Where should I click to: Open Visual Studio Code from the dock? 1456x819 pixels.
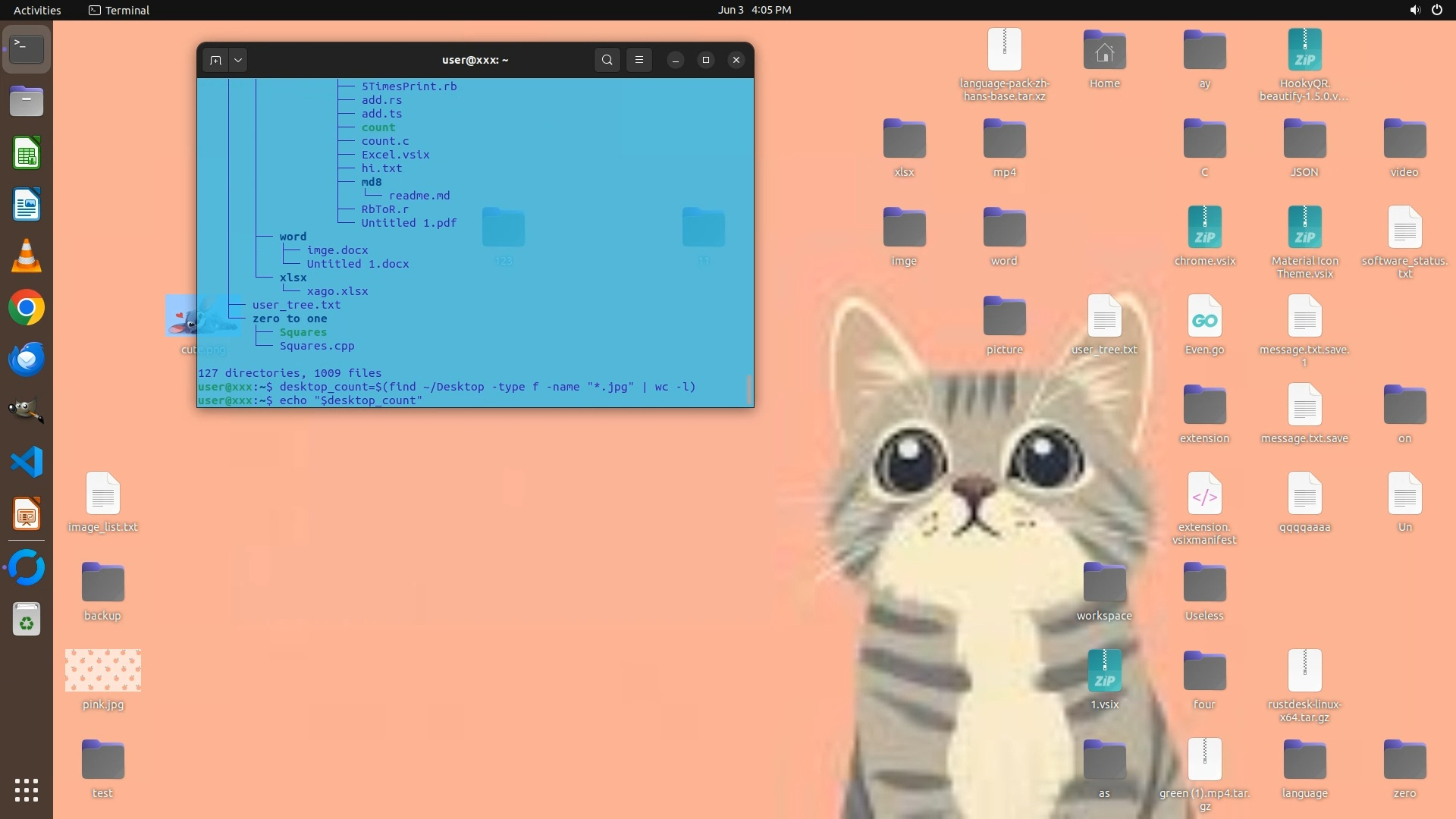[27, 462]
